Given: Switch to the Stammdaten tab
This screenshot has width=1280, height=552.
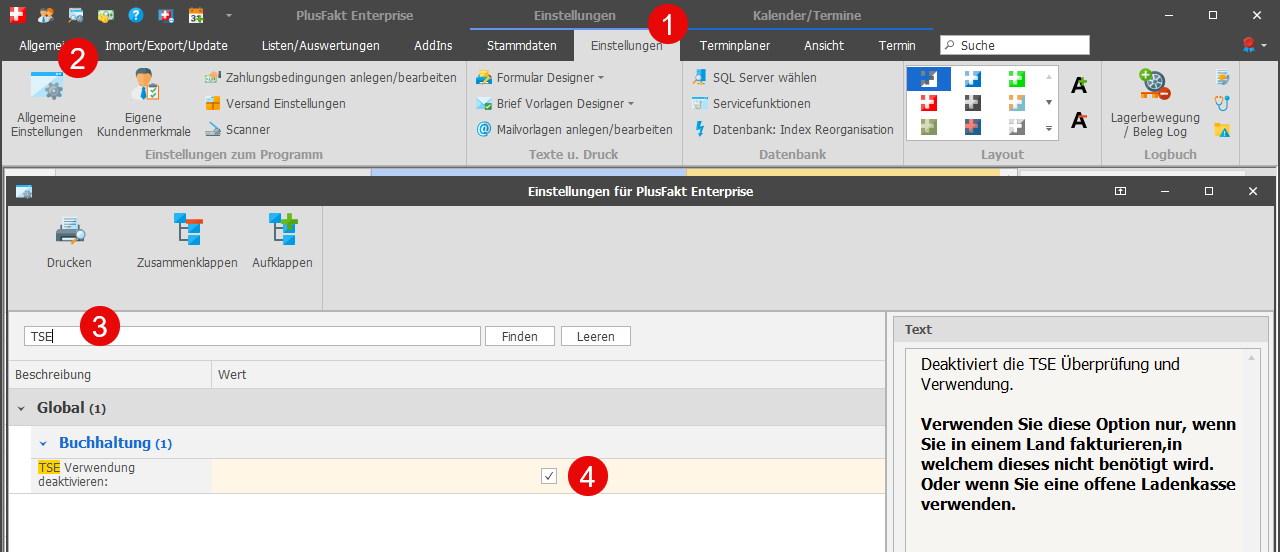Looking at the screenshot, I should 522,45.
